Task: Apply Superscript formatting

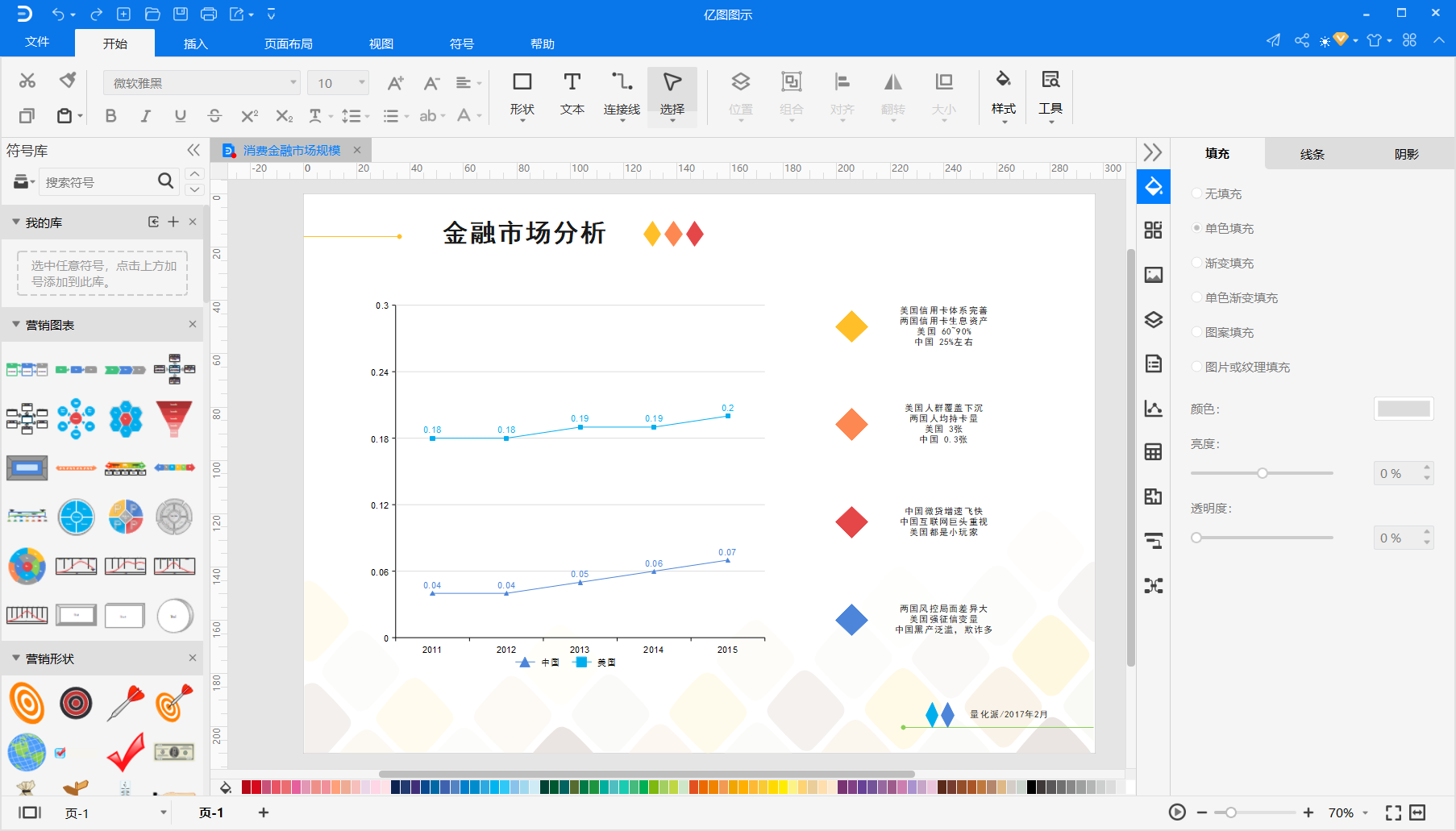Action: [250, 116]
